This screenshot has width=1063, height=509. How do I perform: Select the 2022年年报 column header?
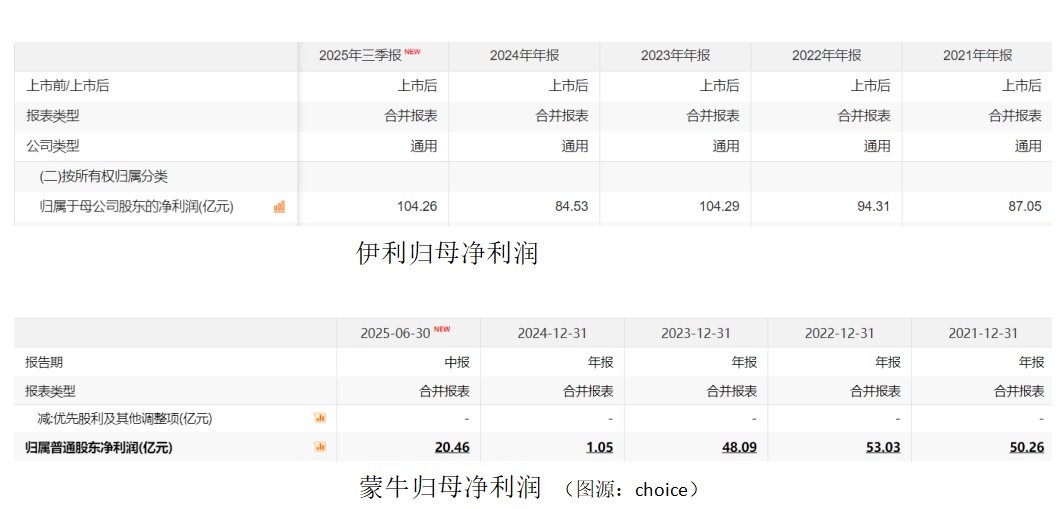826,56
